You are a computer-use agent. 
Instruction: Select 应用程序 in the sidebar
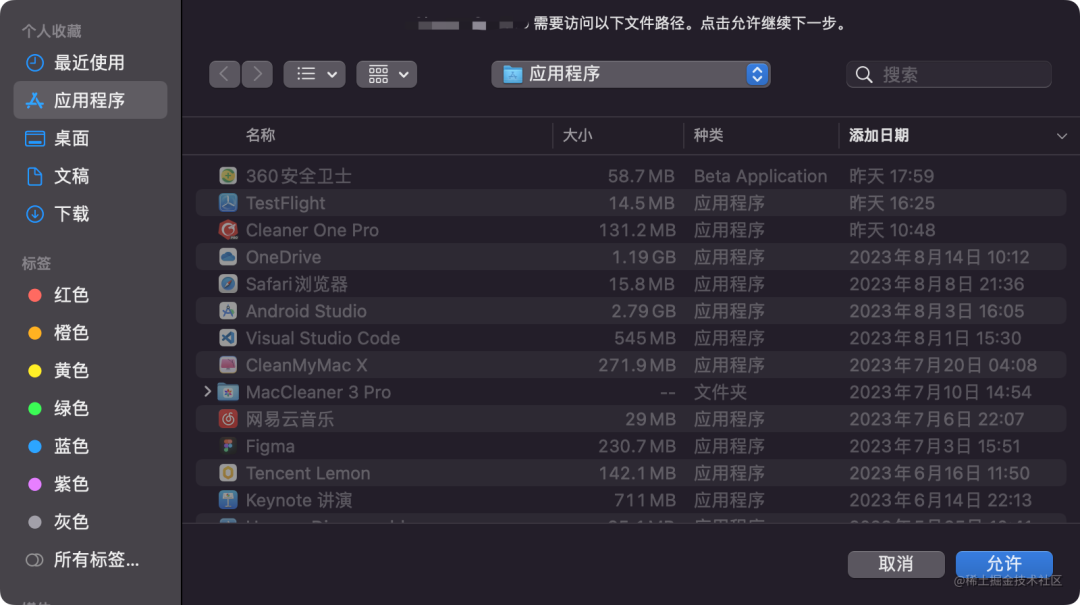coord(90,101)
